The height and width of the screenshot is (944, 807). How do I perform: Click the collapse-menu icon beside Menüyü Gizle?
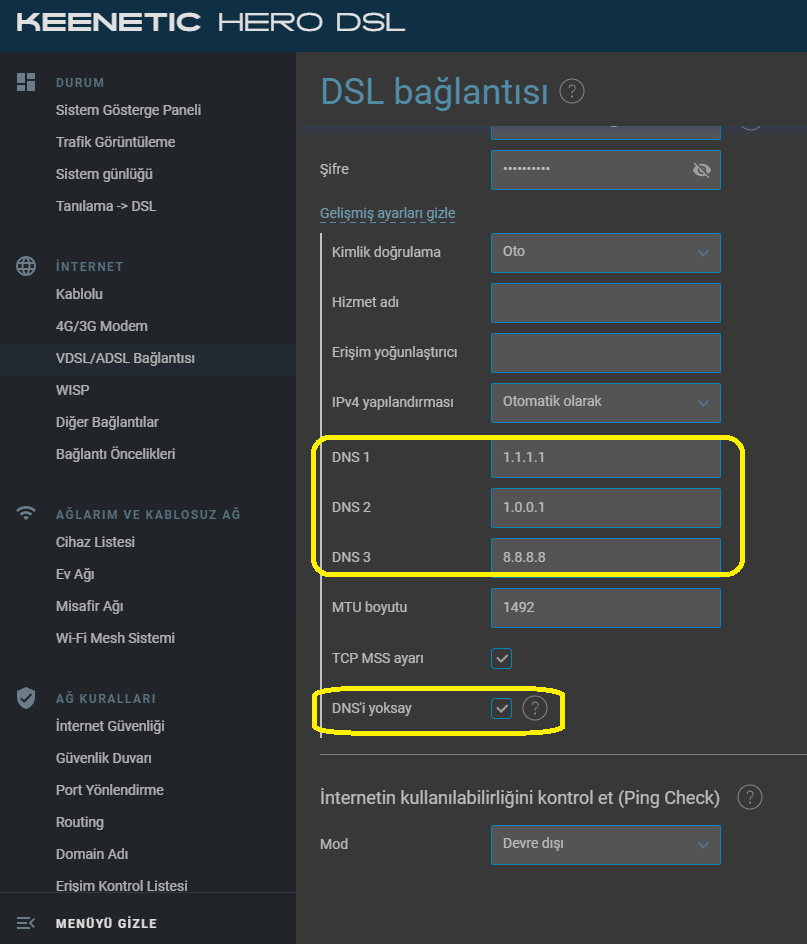26,923
